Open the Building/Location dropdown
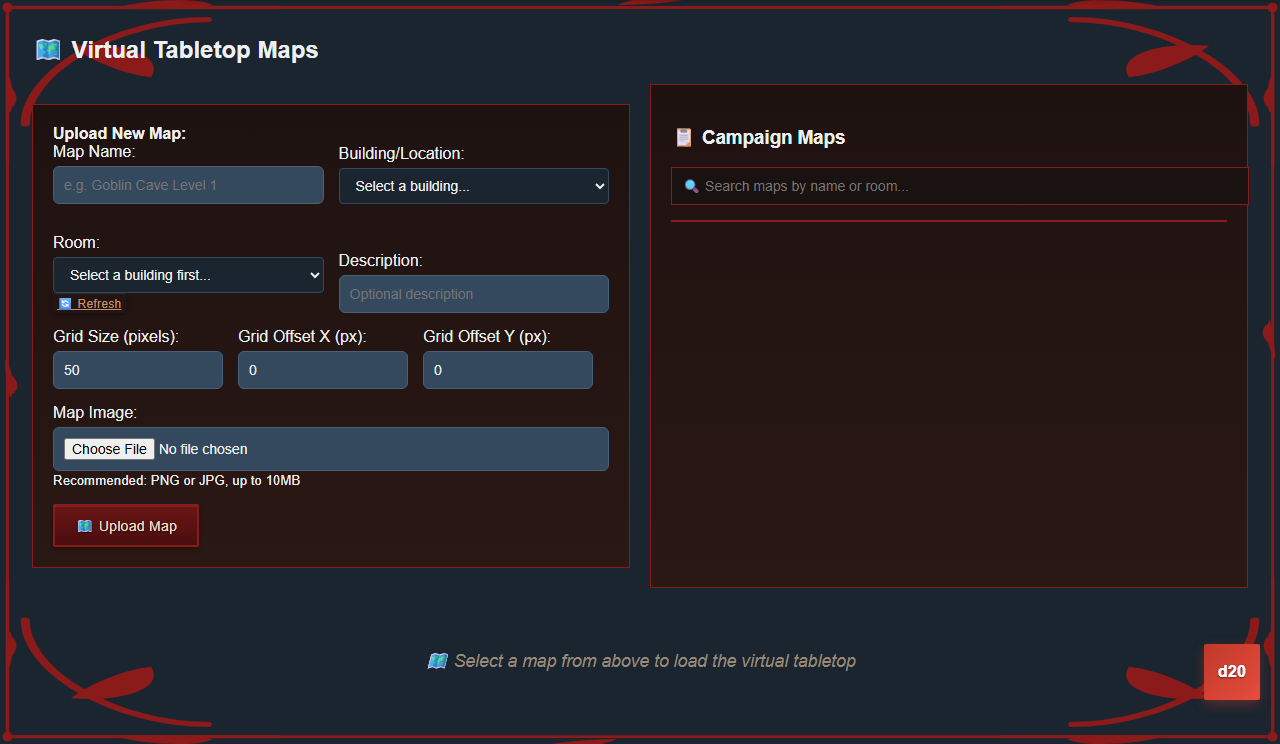1280x744 pixels. click(x=473, y=186)
